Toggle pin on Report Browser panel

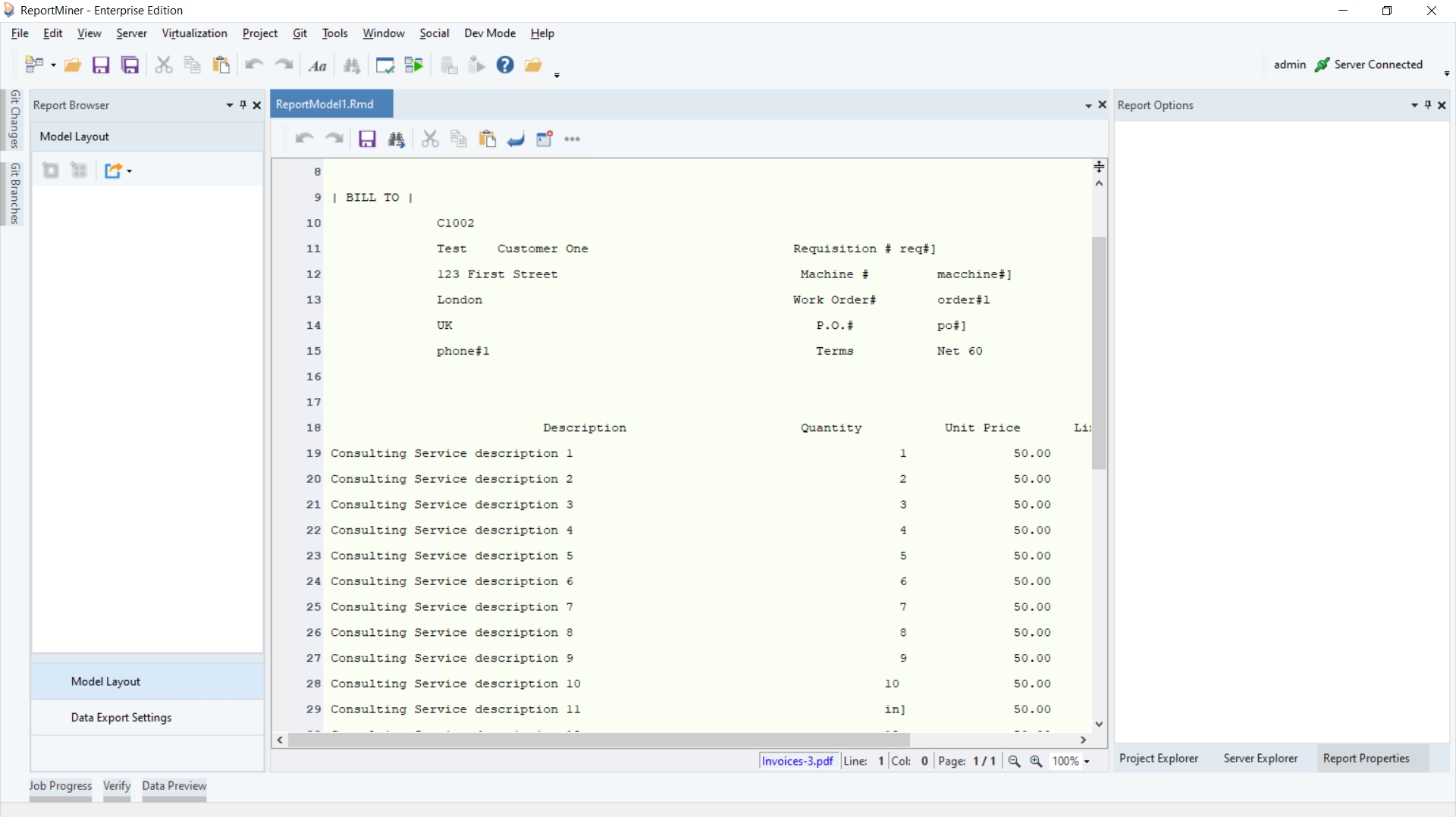[243, 105]
